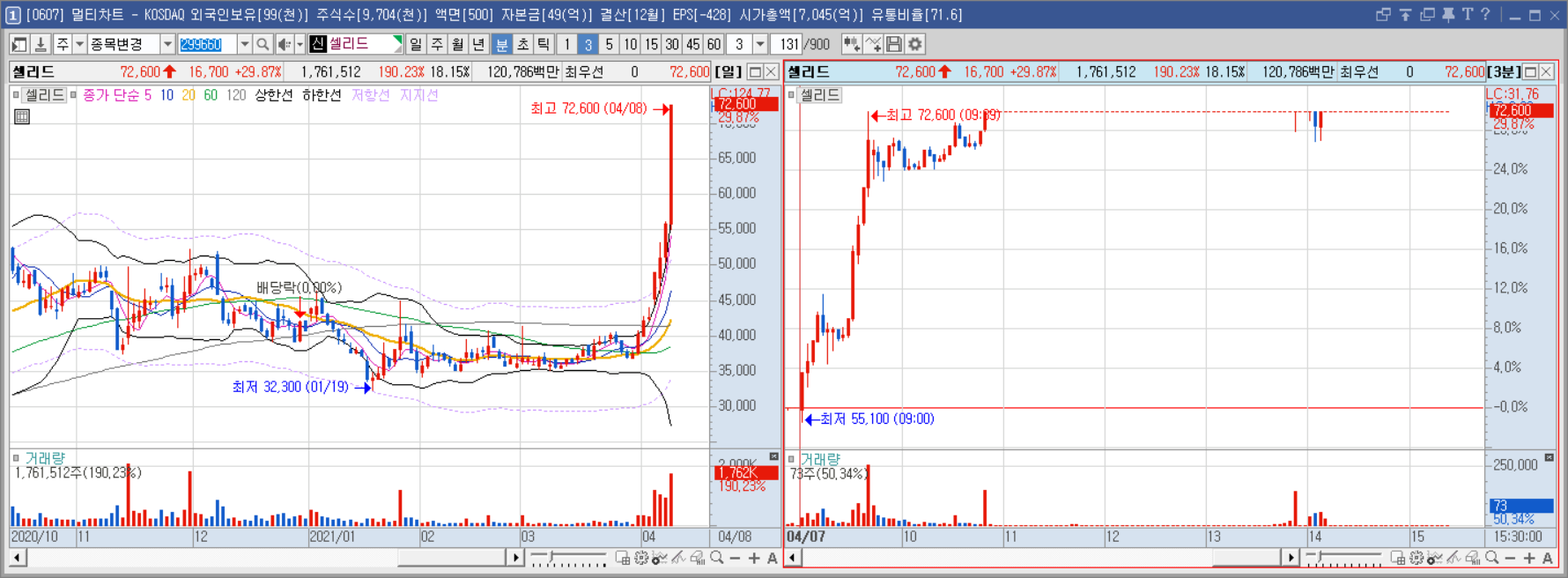Open the 주 type dropdown arrow
Screen dimensions: 1568x578
pyautogui.click(x=79, y=44)
